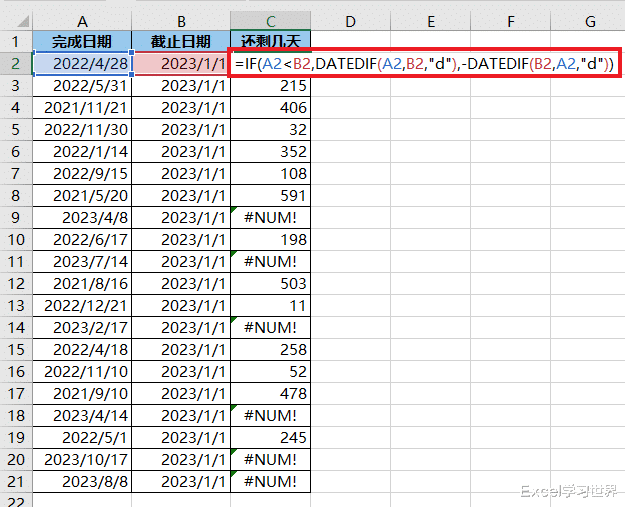
Task: Select cell with date 2022/4/18
Action: 82,350
